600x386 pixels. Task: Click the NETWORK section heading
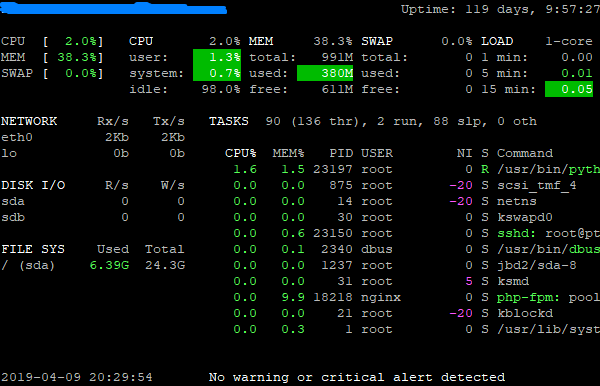[x=29, y=121]
